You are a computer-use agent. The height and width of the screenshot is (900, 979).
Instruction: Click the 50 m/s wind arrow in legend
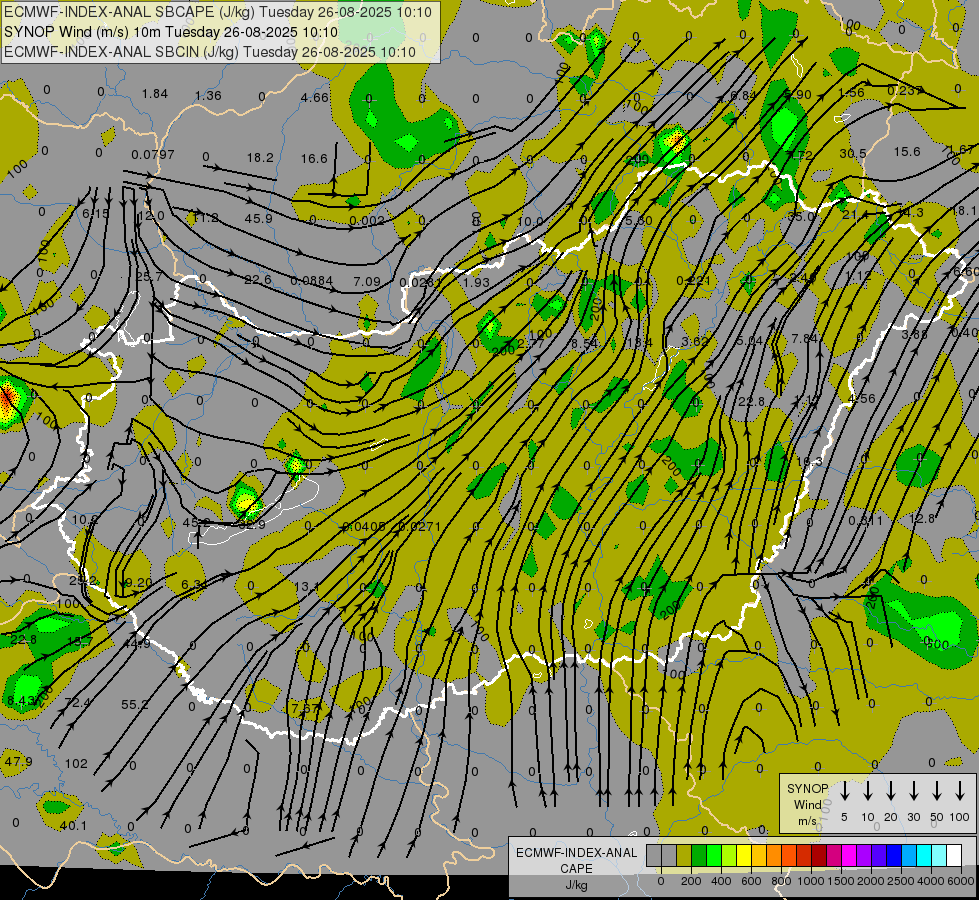click(937, 791)
